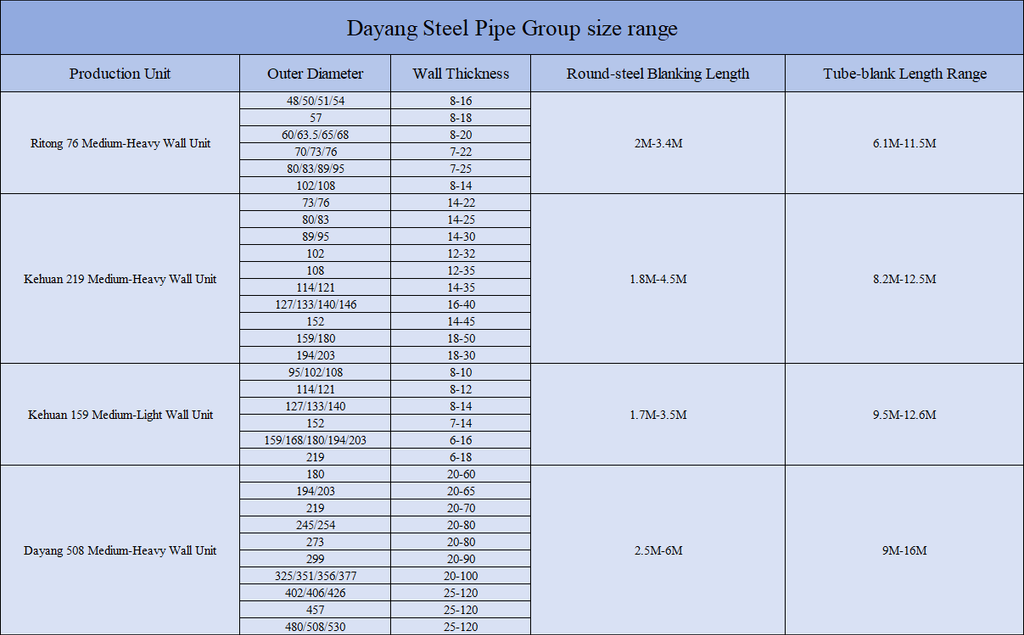The image size is (1024, 635).
Task: Select wall thickness value '20-60'
Action: coord(461,474)
